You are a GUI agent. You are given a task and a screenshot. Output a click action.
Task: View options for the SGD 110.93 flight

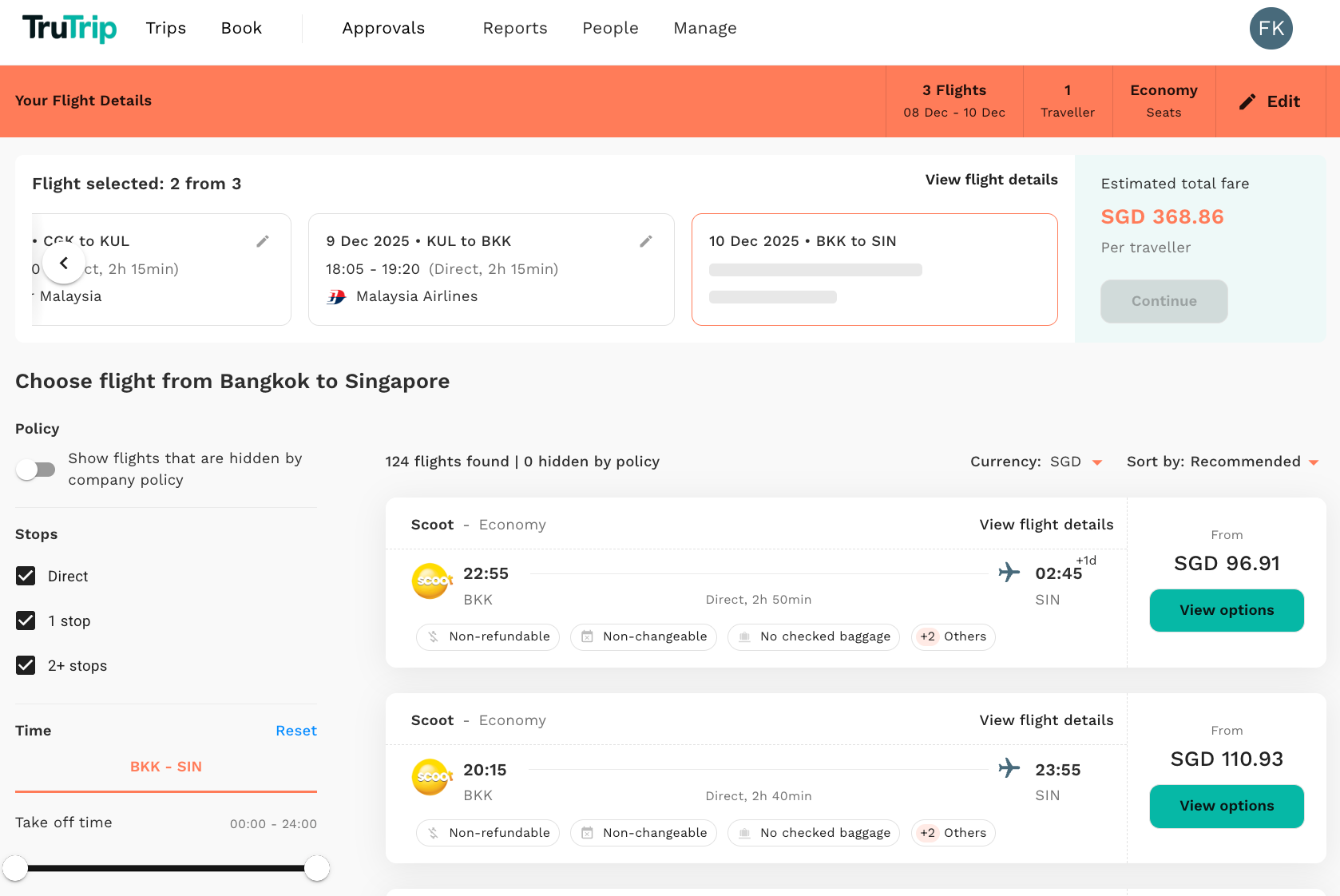pos(1227,806)
